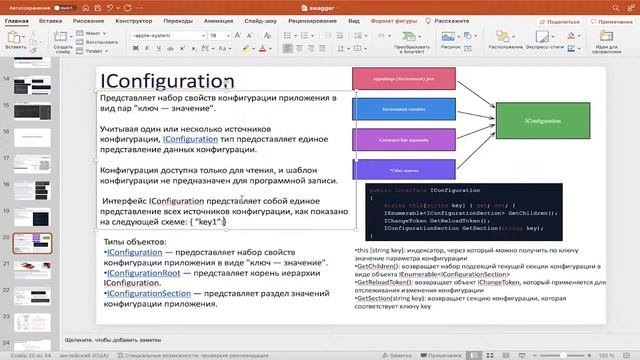Click the zoom slider handle

click(x=563, y=356)
